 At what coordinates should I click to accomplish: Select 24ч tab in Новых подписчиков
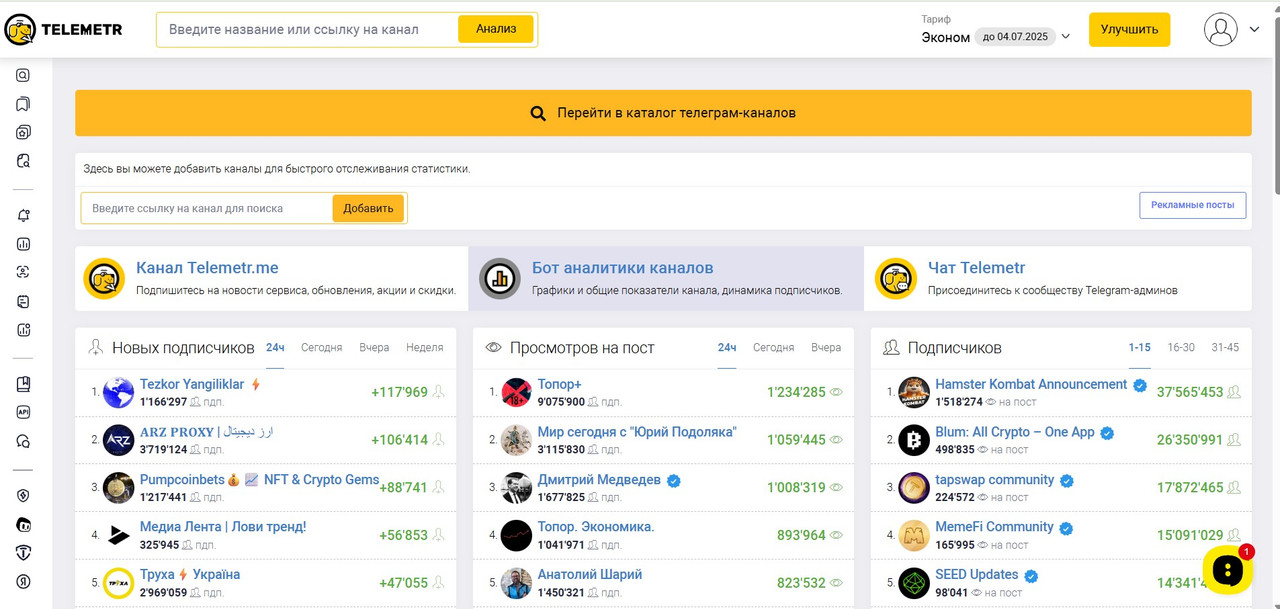click(275, 347)
